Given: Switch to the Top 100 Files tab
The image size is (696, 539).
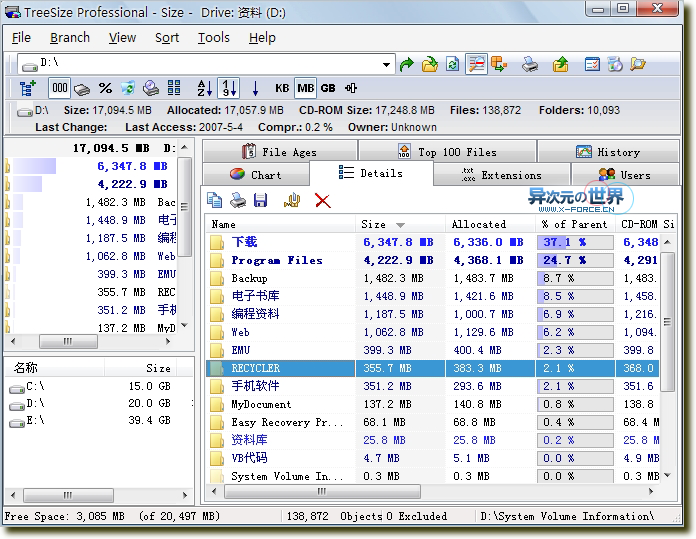Looking at the screenshot, I should coord(447,152).
